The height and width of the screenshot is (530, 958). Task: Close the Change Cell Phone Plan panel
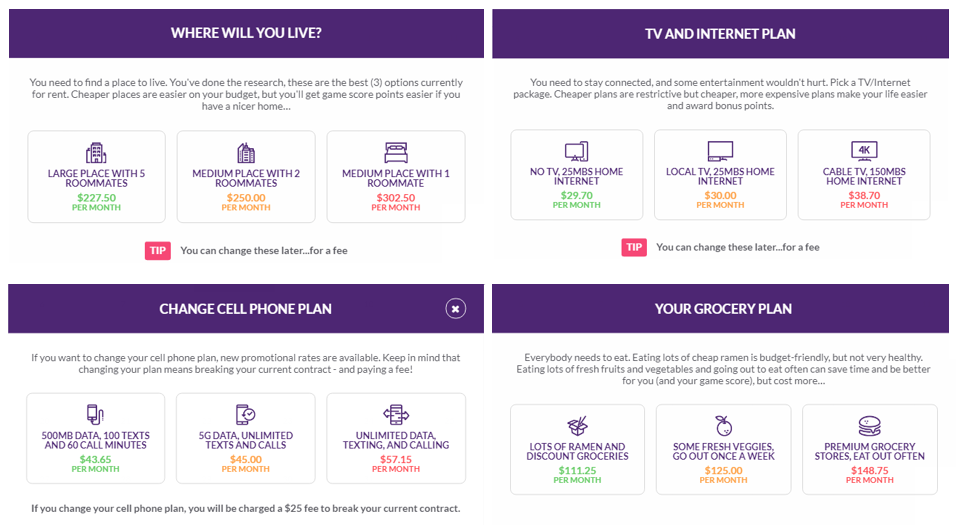click(455, 309)
